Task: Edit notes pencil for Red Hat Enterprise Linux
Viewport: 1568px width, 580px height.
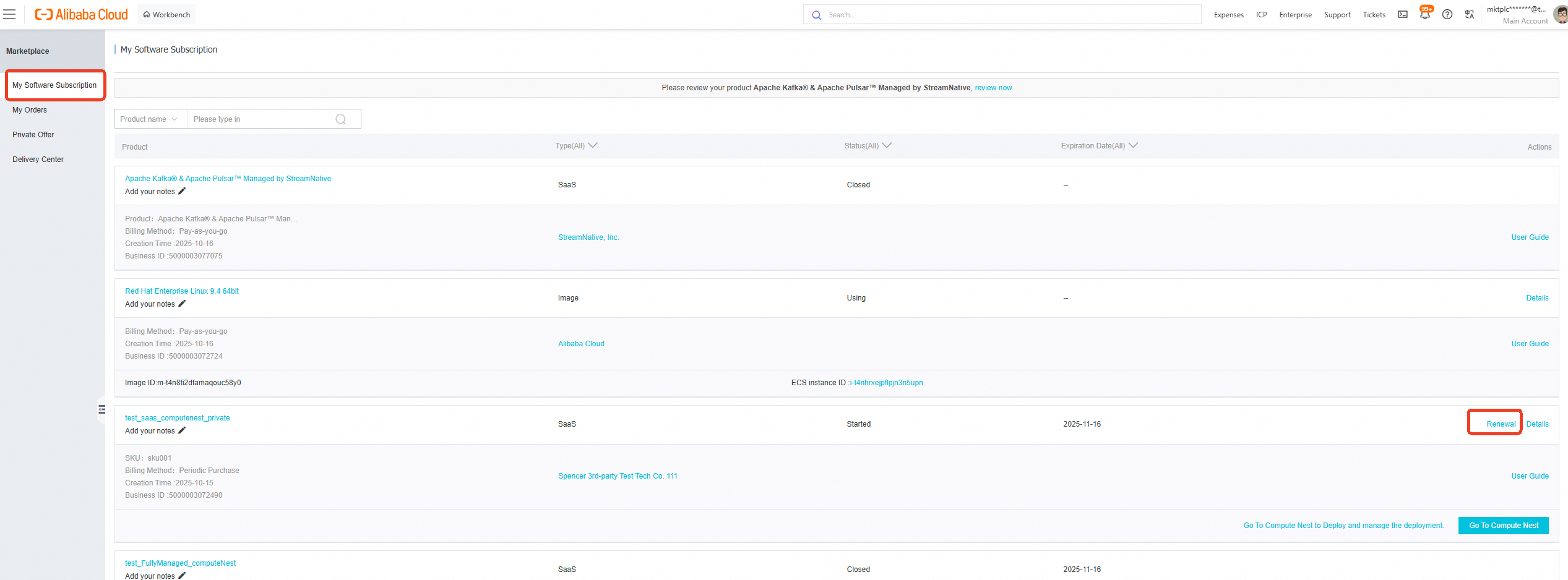Action: click(x=182, y=304)
